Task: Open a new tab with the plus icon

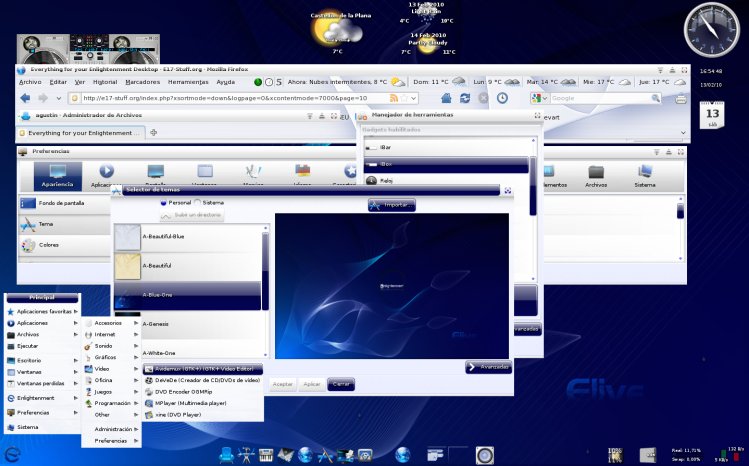Action: coord(153,132)
